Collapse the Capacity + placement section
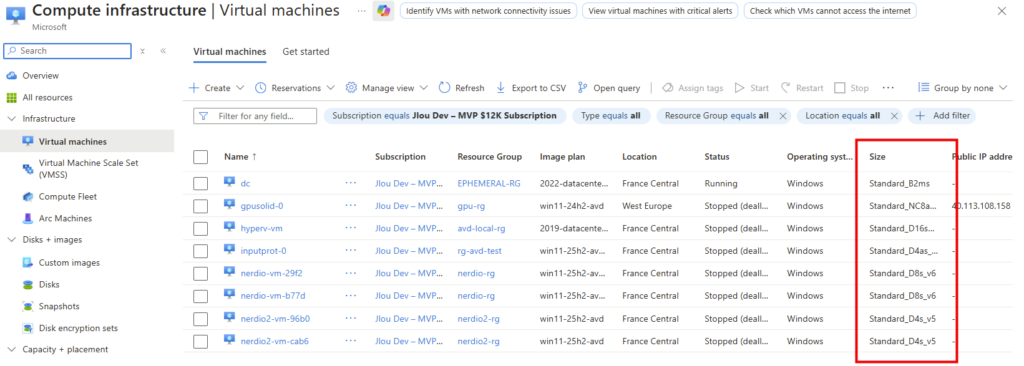This screenshot has height=366, width=1024. [12, 349]
